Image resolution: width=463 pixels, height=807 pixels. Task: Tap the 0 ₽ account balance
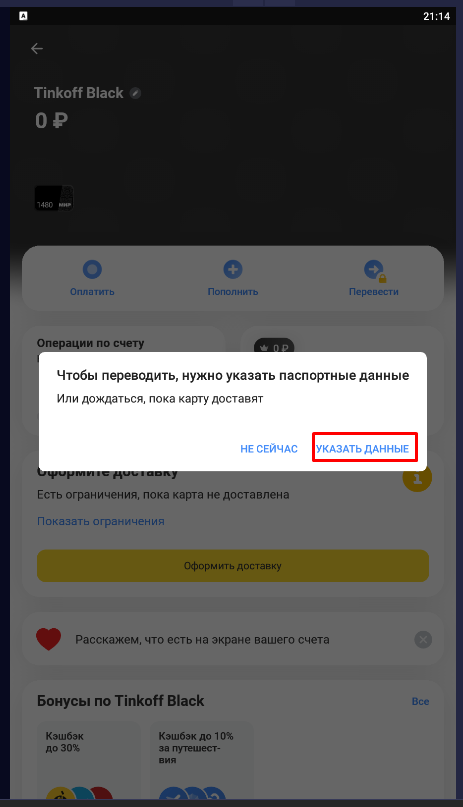click(x=51, y=121)
